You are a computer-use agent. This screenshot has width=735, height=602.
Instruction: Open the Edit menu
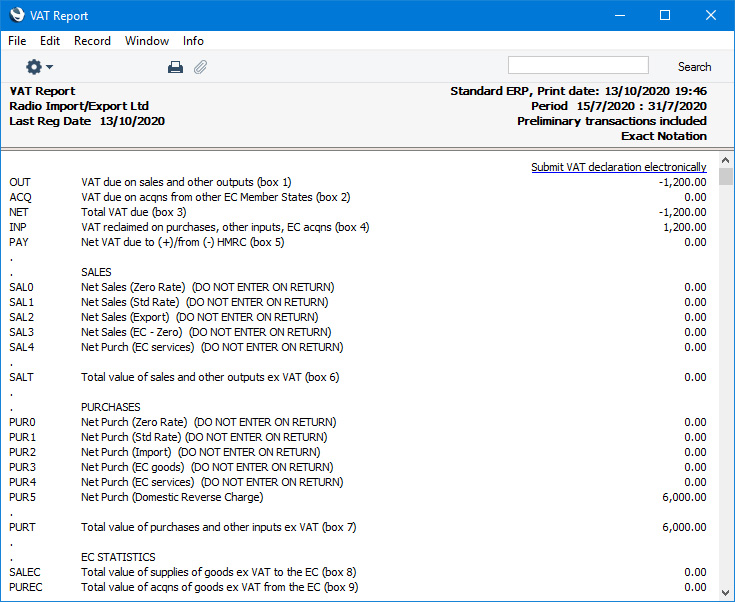pos(50,41)
